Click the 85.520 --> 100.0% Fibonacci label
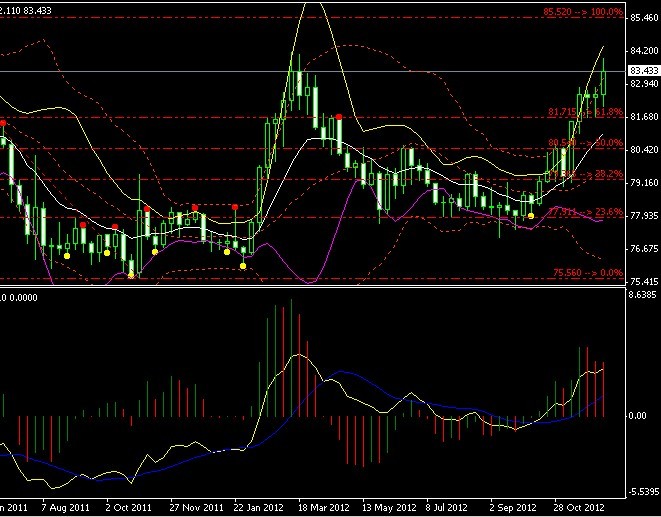Viewport: 661px width, 517px height. tap(583, 11)
